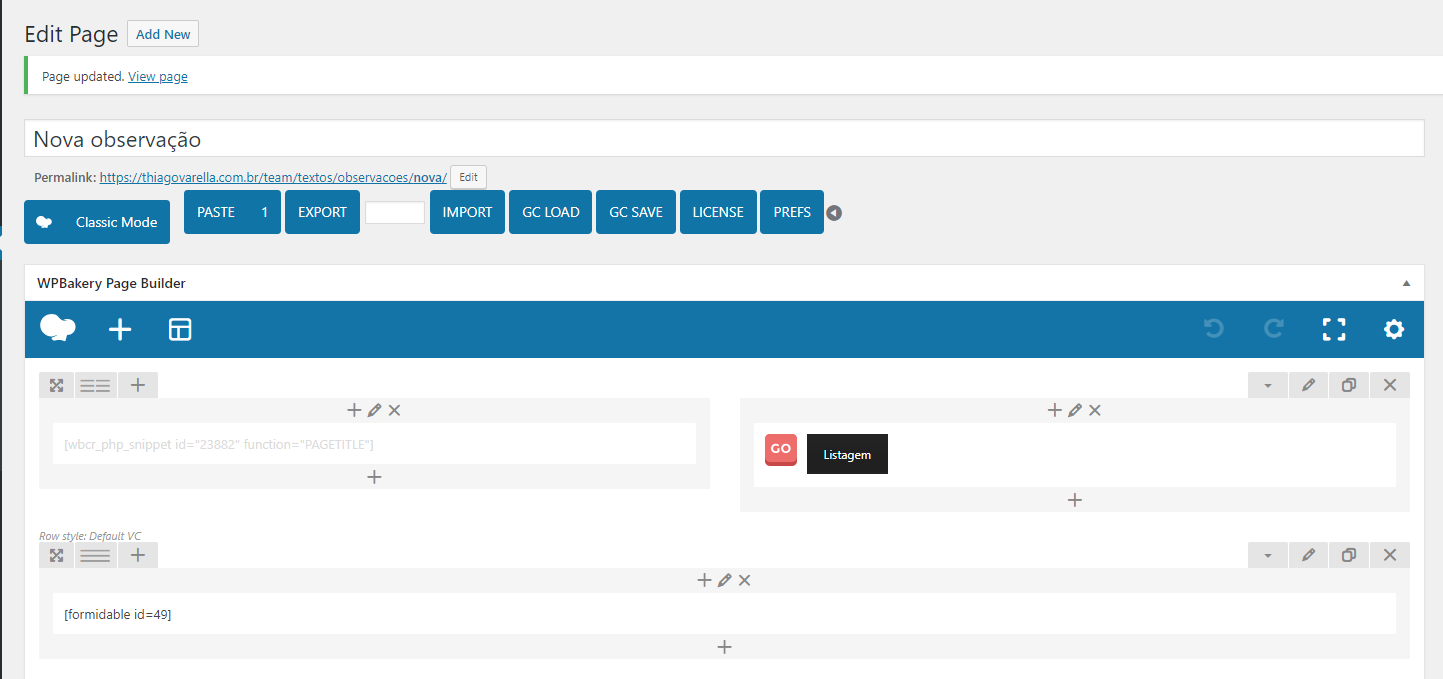Focus the input field beside EXPORT
Viewport: 1443px width, 679px height.
pyautogui.click(x=395, y=212)
